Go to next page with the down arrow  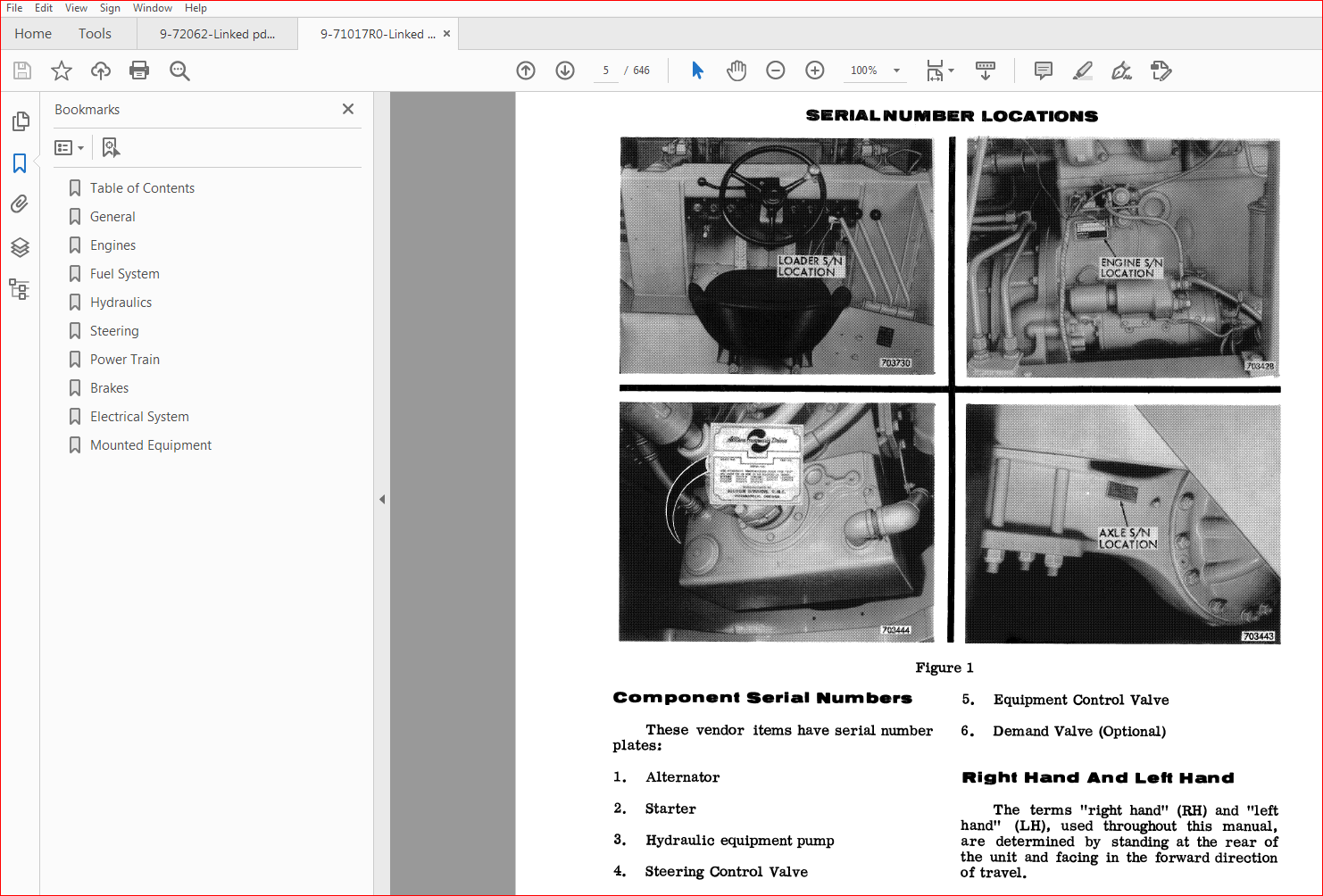565,71
